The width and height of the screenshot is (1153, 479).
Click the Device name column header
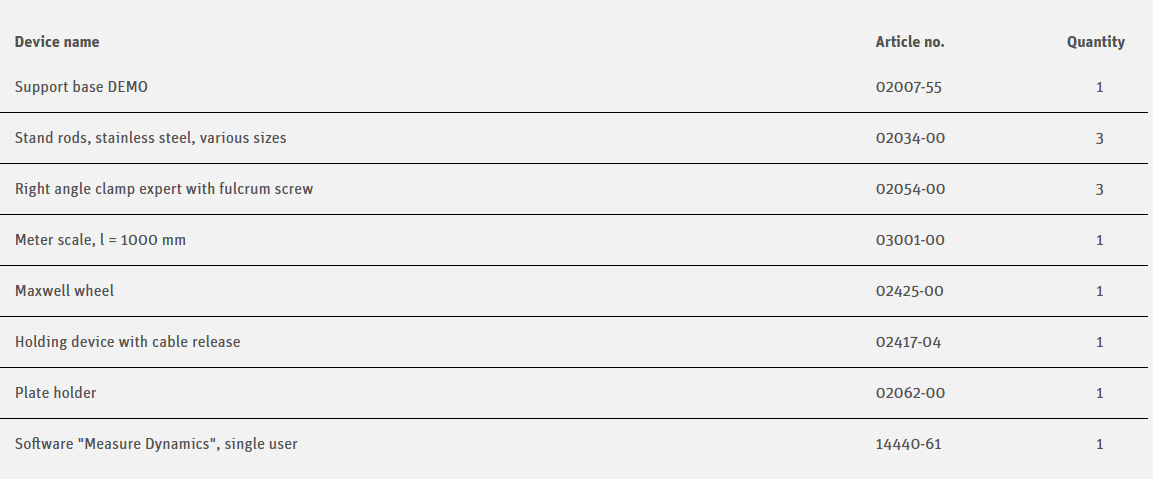[x=57, y=42]
